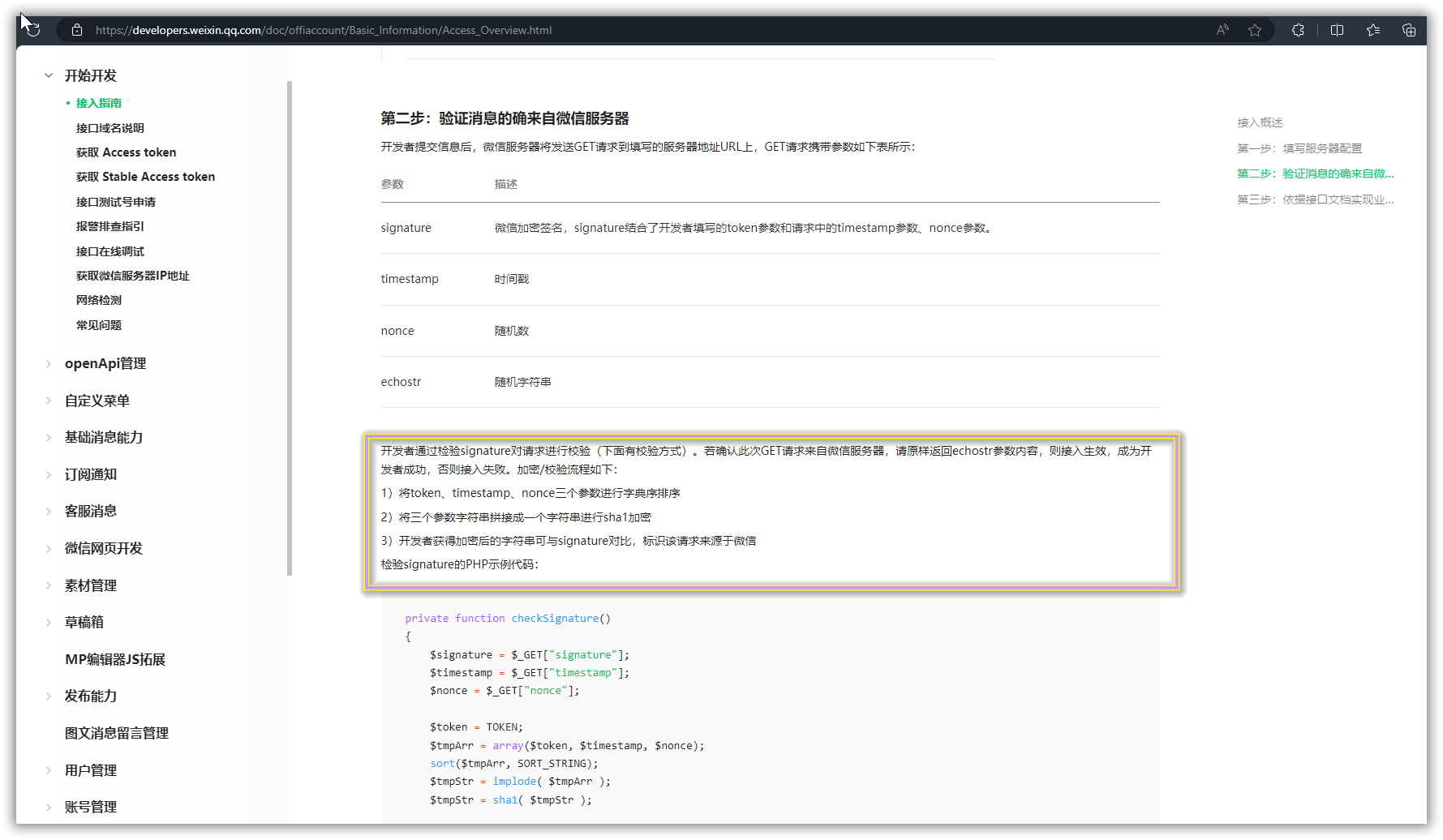
Task: Add page to favorites with star icon
Action: point(1255,30)
